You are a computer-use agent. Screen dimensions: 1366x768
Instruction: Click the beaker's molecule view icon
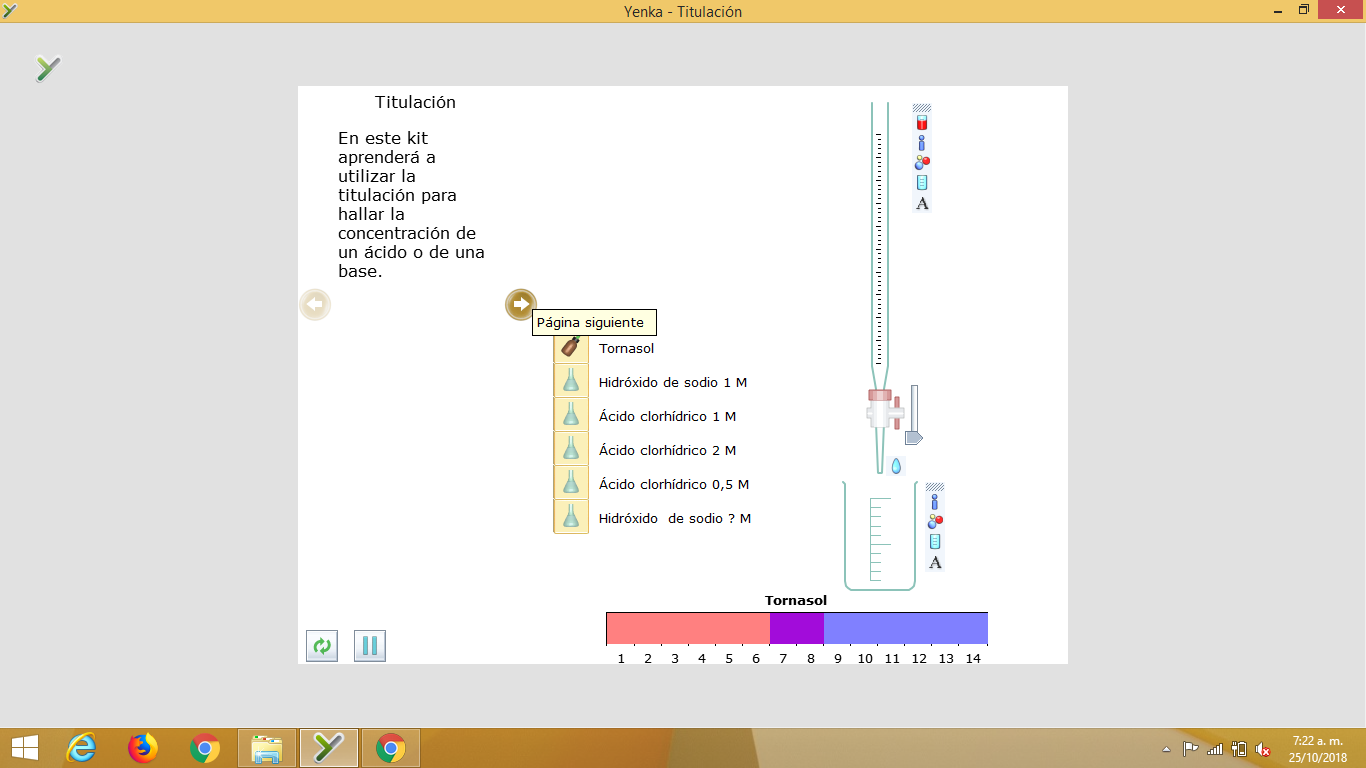[x=935, y=521]
